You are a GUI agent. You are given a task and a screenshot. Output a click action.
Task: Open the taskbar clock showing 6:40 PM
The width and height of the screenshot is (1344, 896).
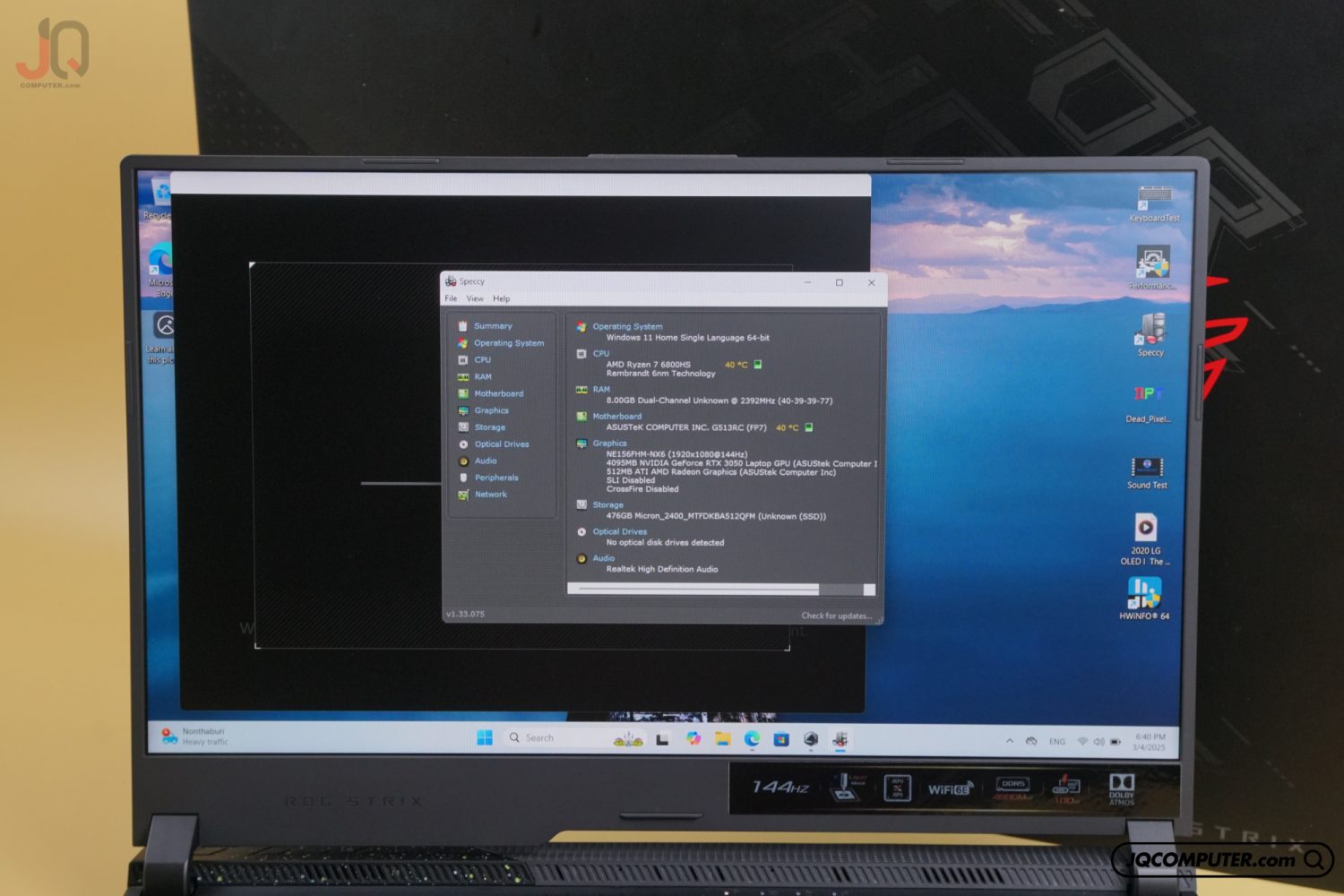point(1149,742)
